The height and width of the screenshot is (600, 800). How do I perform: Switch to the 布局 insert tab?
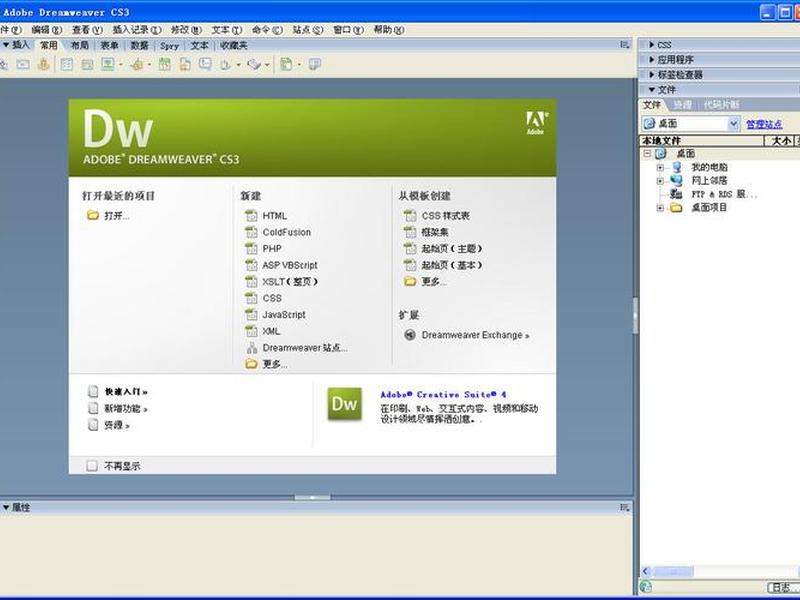pos(79,45)
